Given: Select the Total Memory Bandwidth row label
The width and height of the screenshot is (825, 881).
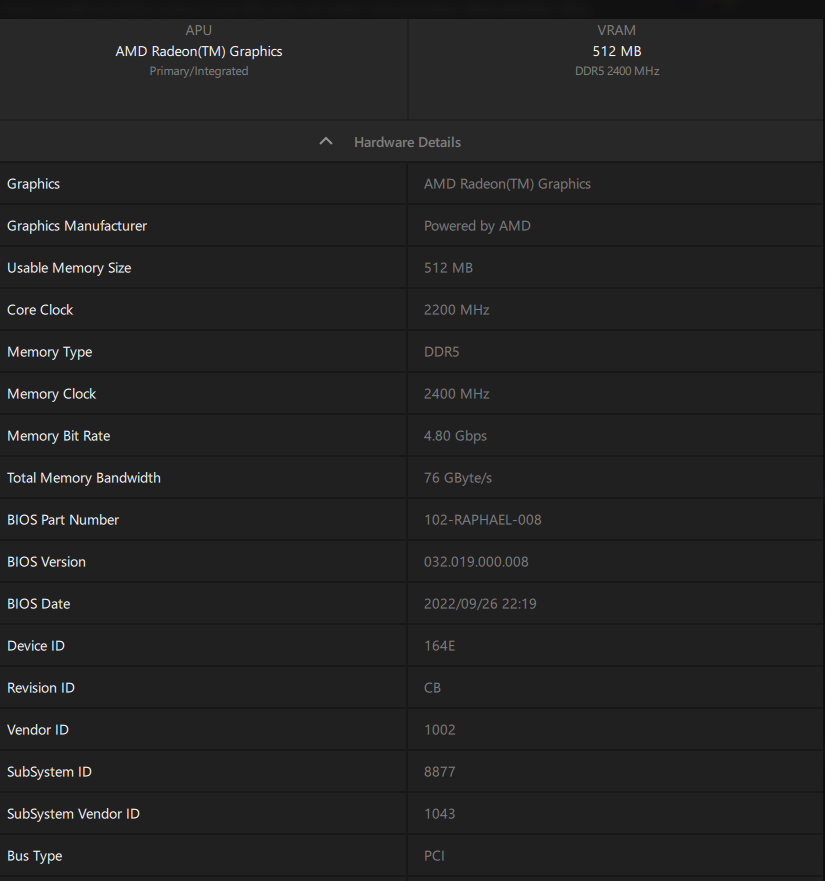Looking at the screenshot, I should [84, 478].
